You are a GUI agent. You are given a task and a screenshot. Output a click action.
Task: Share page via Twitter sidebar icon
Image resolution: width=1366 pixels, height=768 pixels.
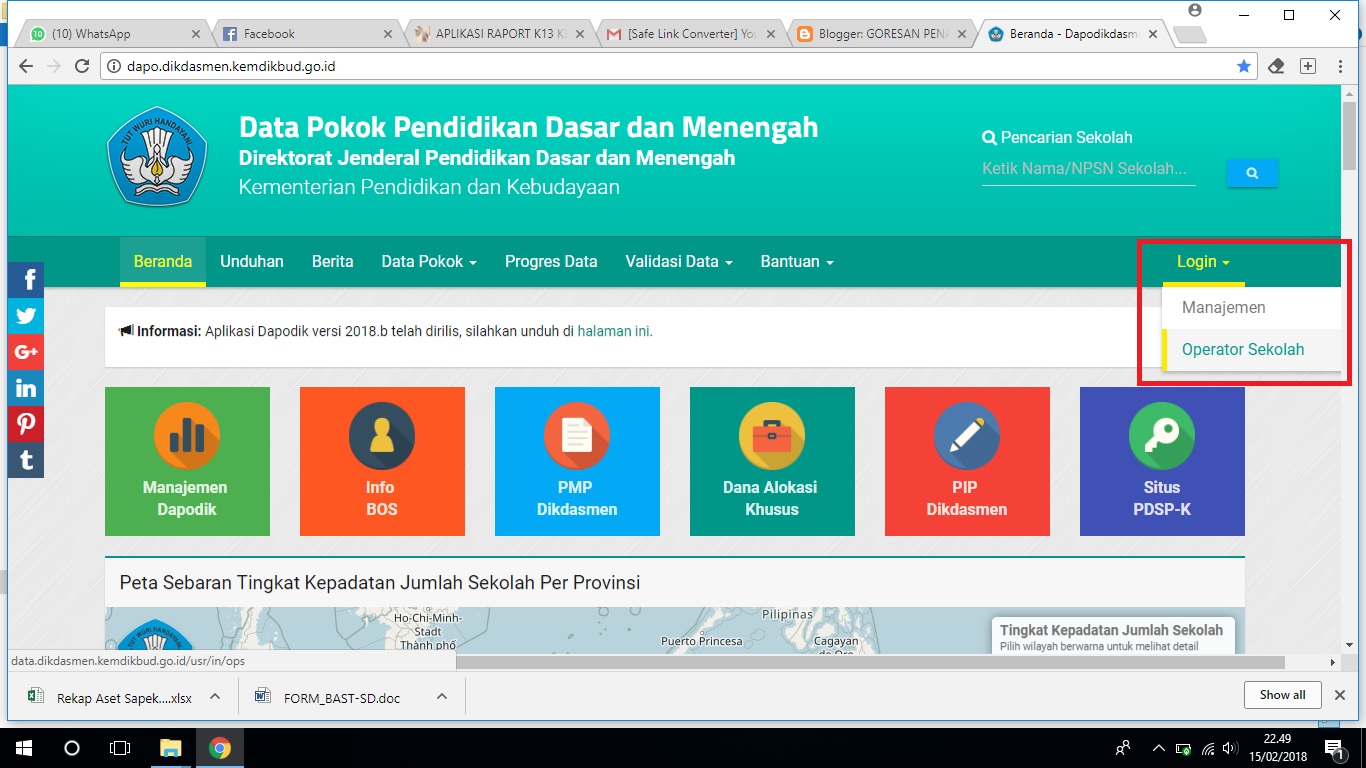pos(26,316)
